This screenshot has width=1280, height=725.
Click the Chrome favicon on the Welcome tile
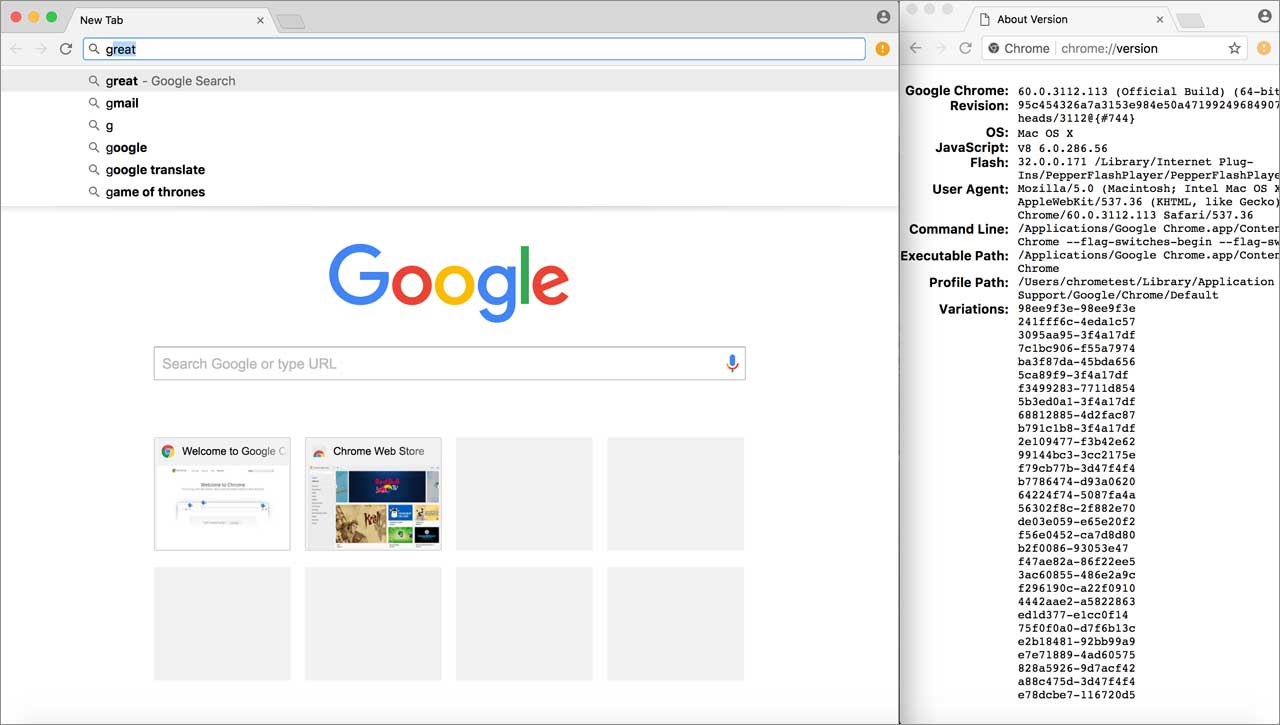(x=168, y=451)
